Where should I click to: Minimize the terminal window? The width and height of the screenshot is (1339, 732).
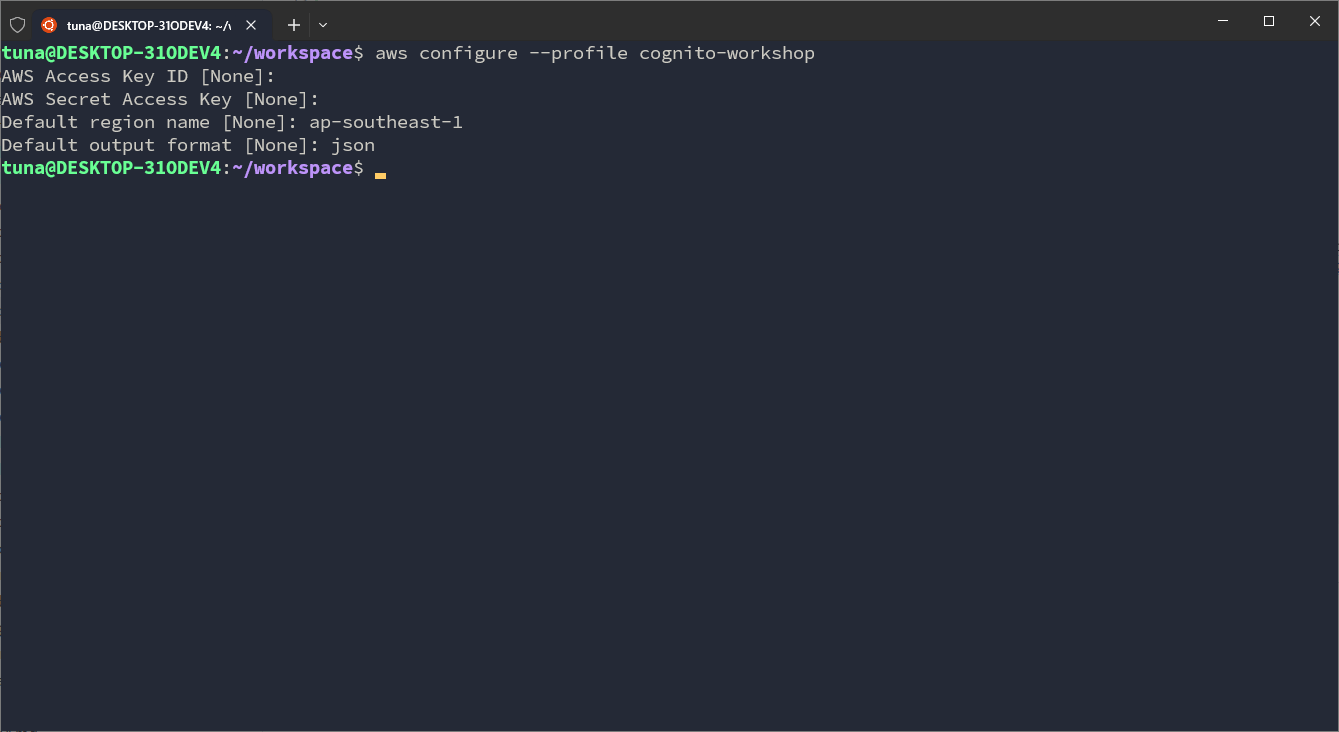click(x=1223, y=21)
